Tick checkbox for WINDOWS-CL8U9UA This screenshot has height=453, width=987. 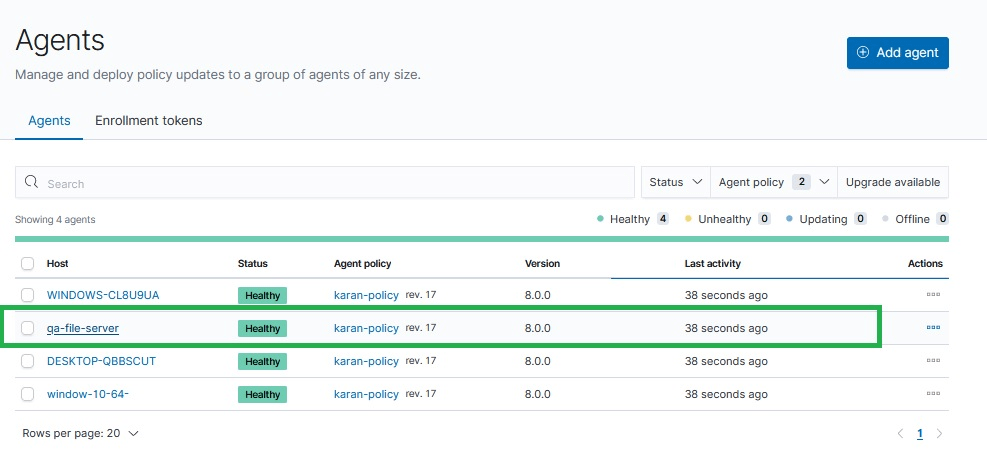tap(27, 294)
